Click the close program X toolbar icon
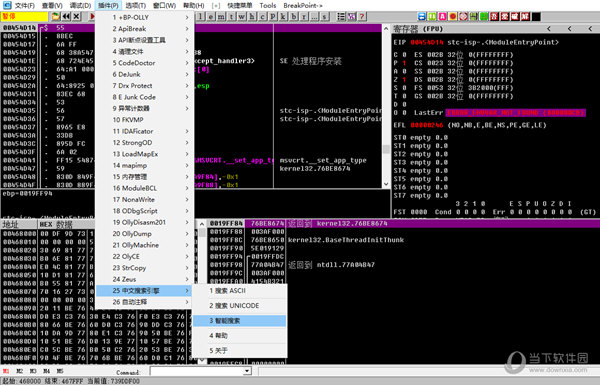Screen dimensions: 600x385 (x=77, y=16)
